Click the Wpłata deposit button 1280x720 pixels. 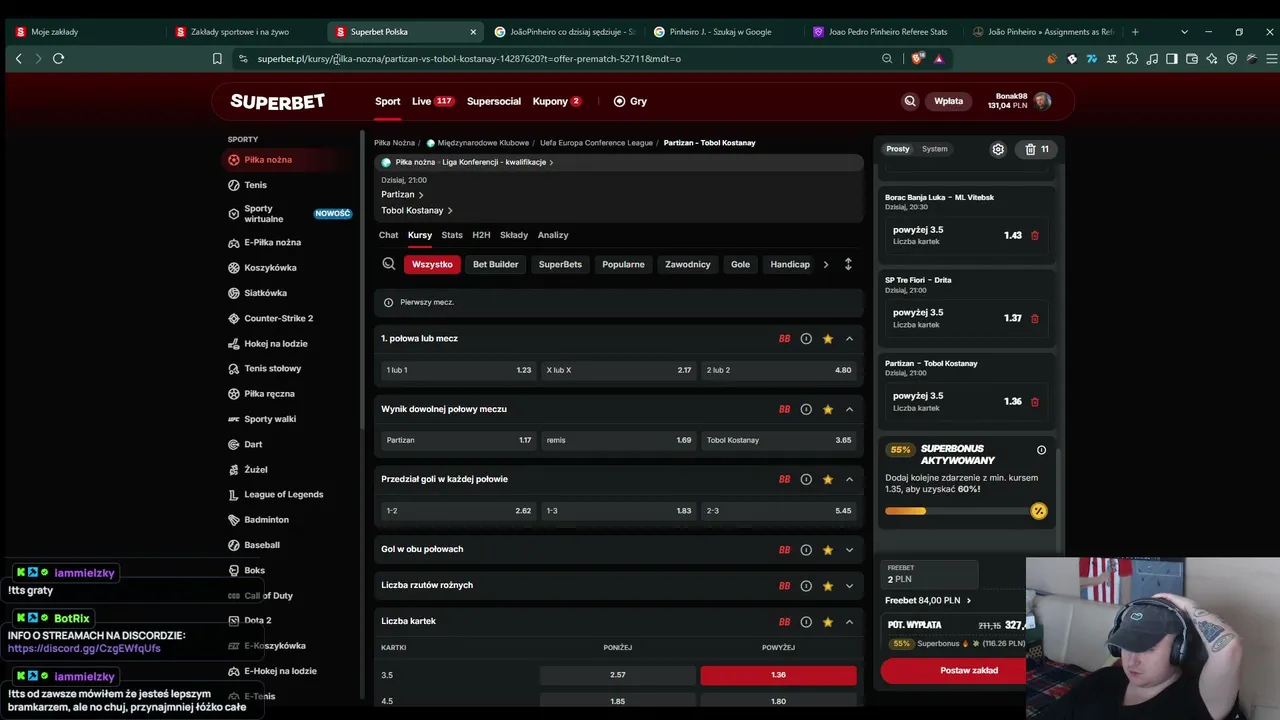click(x=948, y=101)
